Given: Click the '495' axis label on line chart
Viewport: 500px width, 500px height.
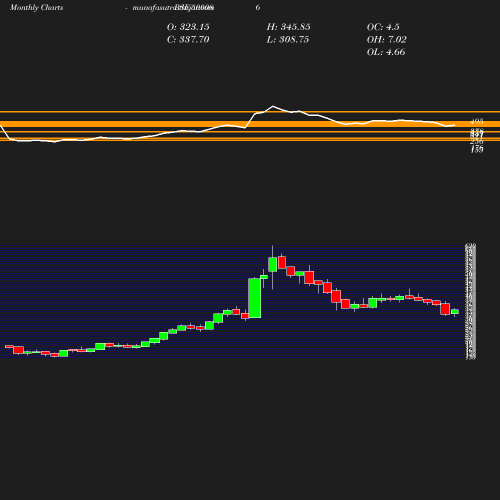Looking at the screenshot, I should click(477, 121).
